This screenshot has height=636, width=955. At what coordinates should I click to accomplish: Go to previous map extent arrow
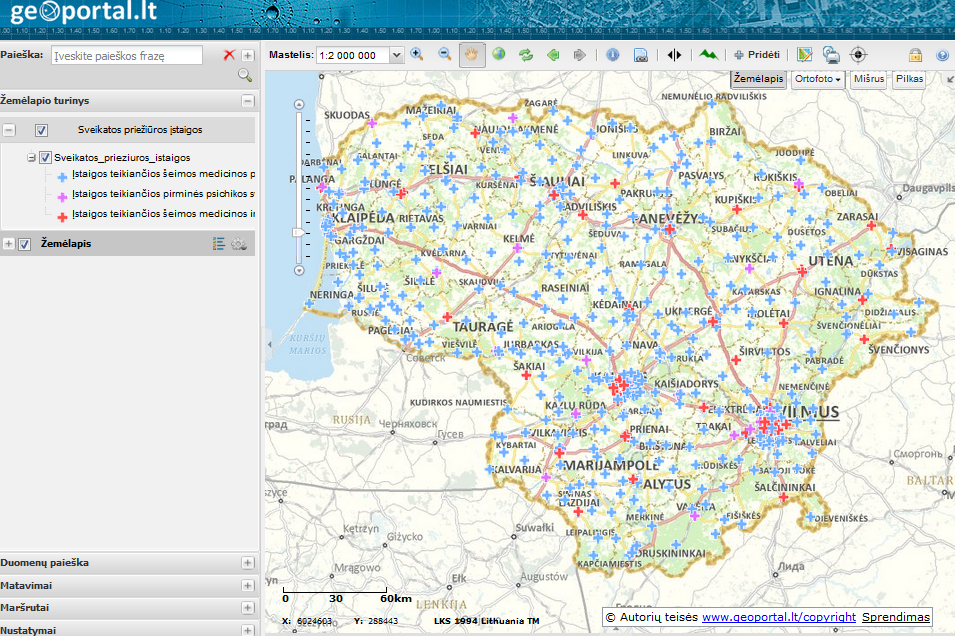[552, 55]
